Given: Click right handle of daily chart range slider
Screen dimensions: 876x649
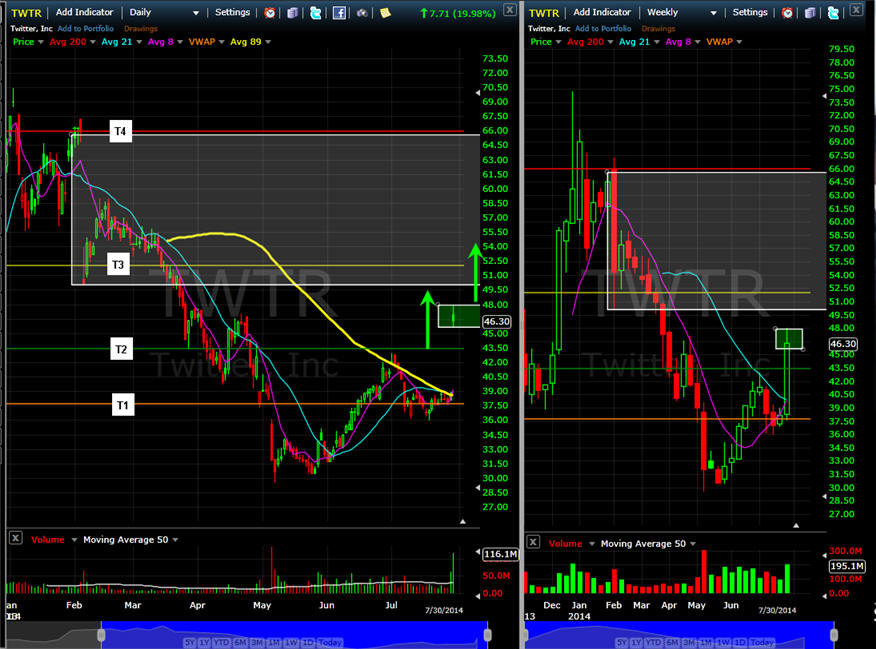Looking at the screenshot, I should pyautogui.click(x=487, y=634).
